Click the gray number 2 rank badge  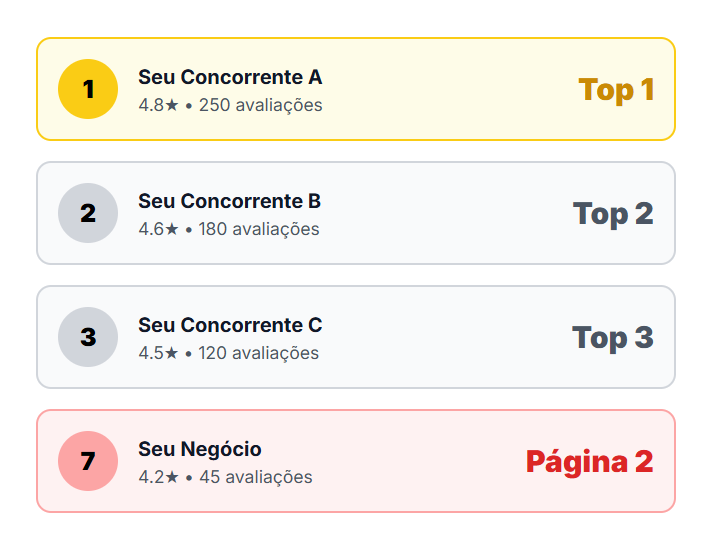click(88, 213)
